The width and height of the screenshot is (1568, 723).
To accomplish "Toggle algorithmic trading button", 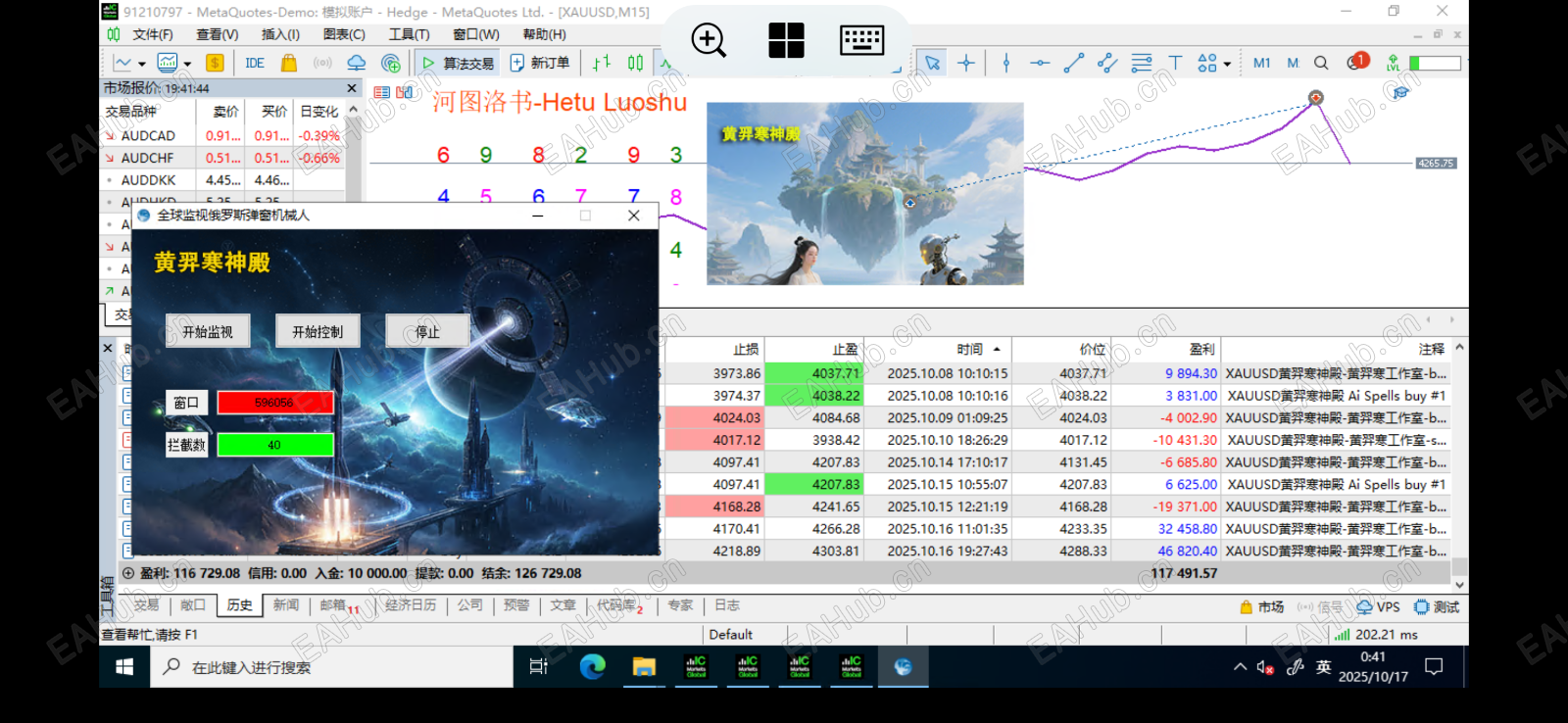I will (458, 63).
